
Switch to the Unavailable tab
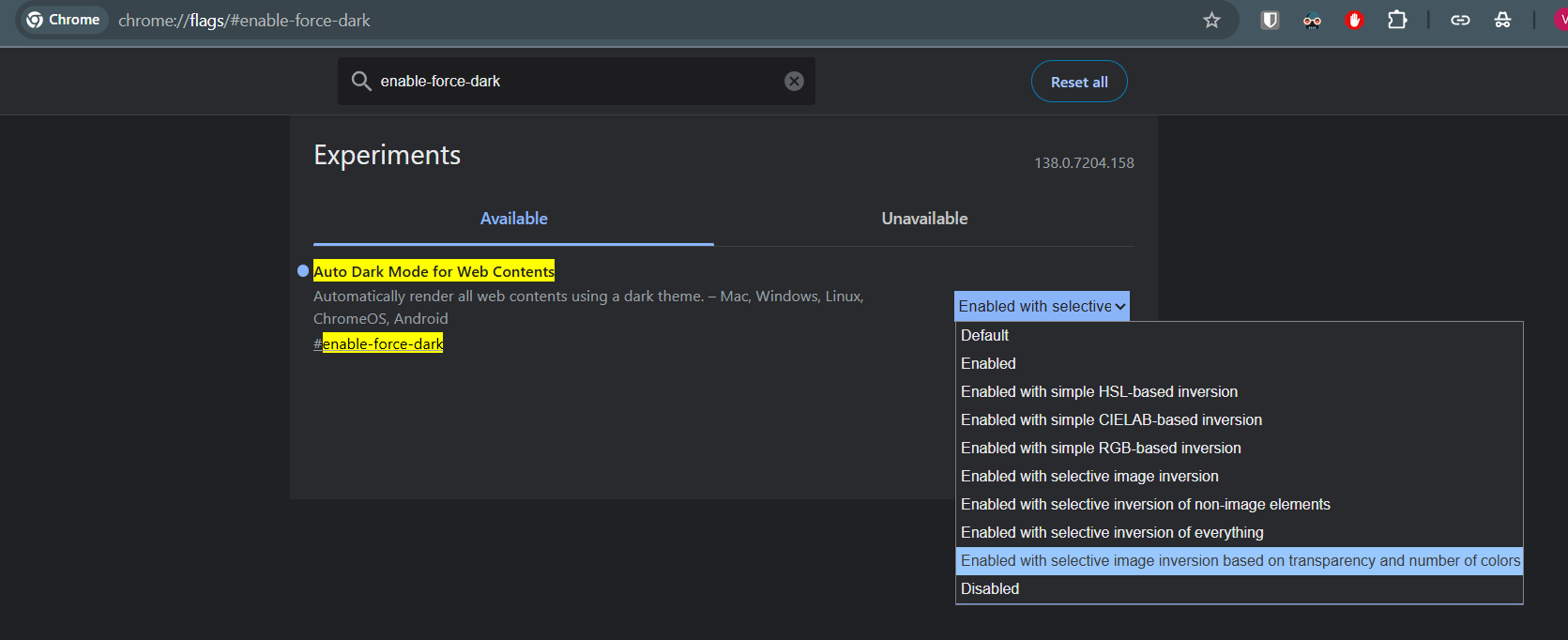click(924, 219)
